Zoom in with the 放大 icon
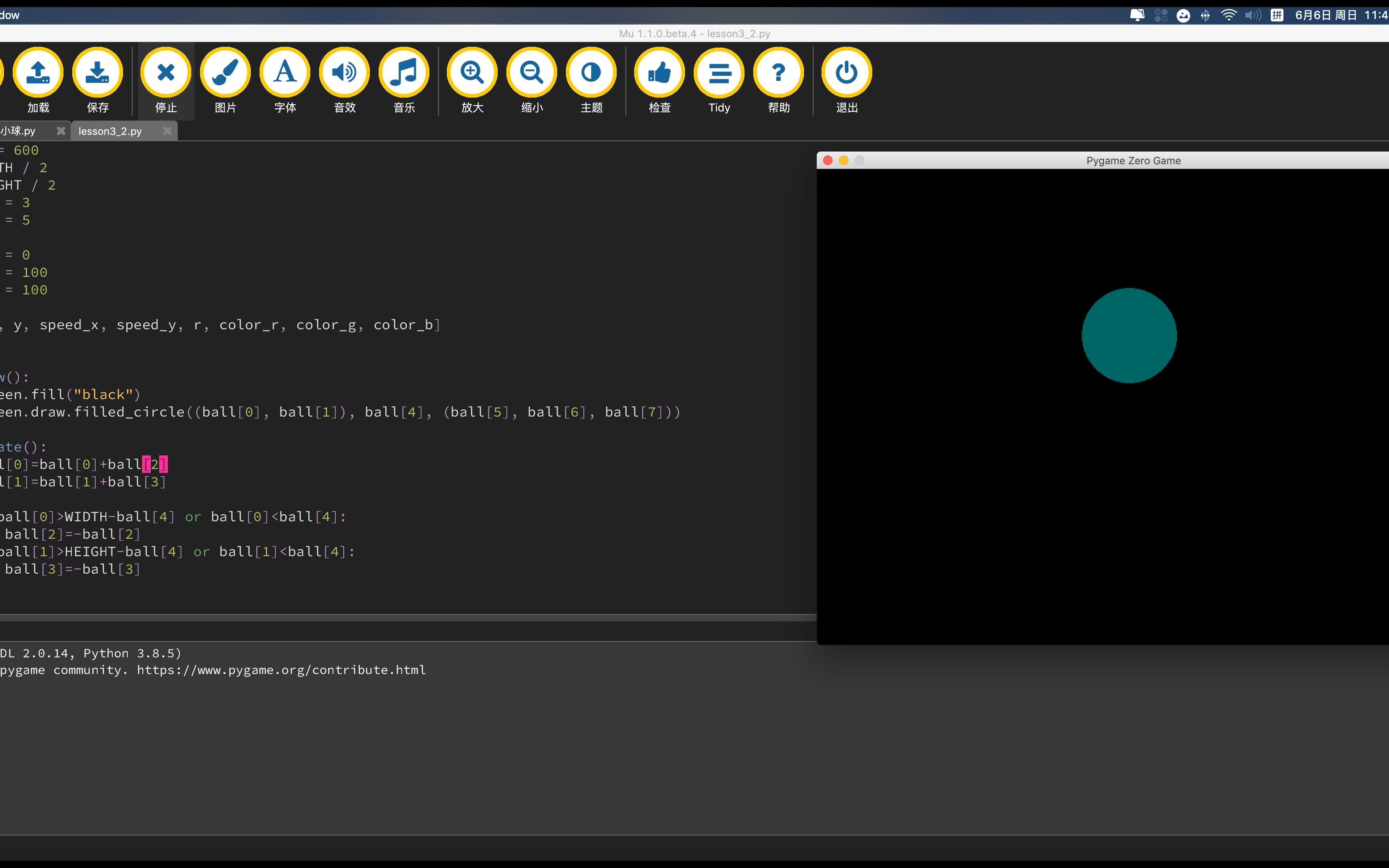 click(472, 73)
